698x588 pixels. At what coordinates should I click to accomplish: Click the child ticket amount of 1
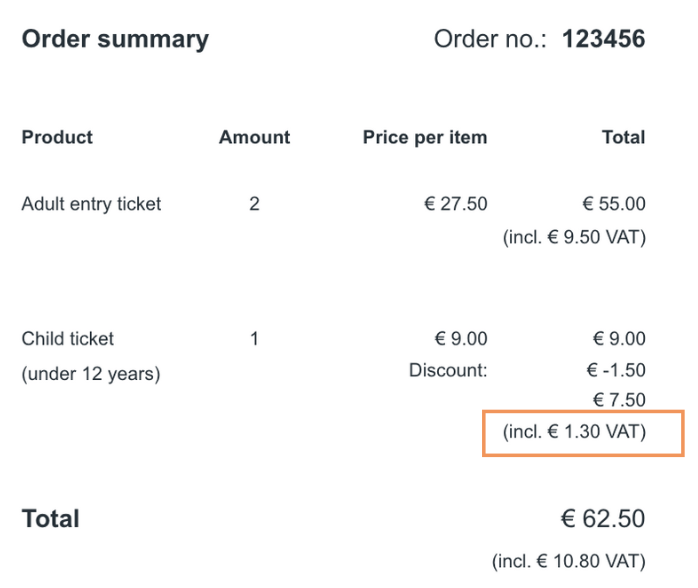[x=254, y=339]
